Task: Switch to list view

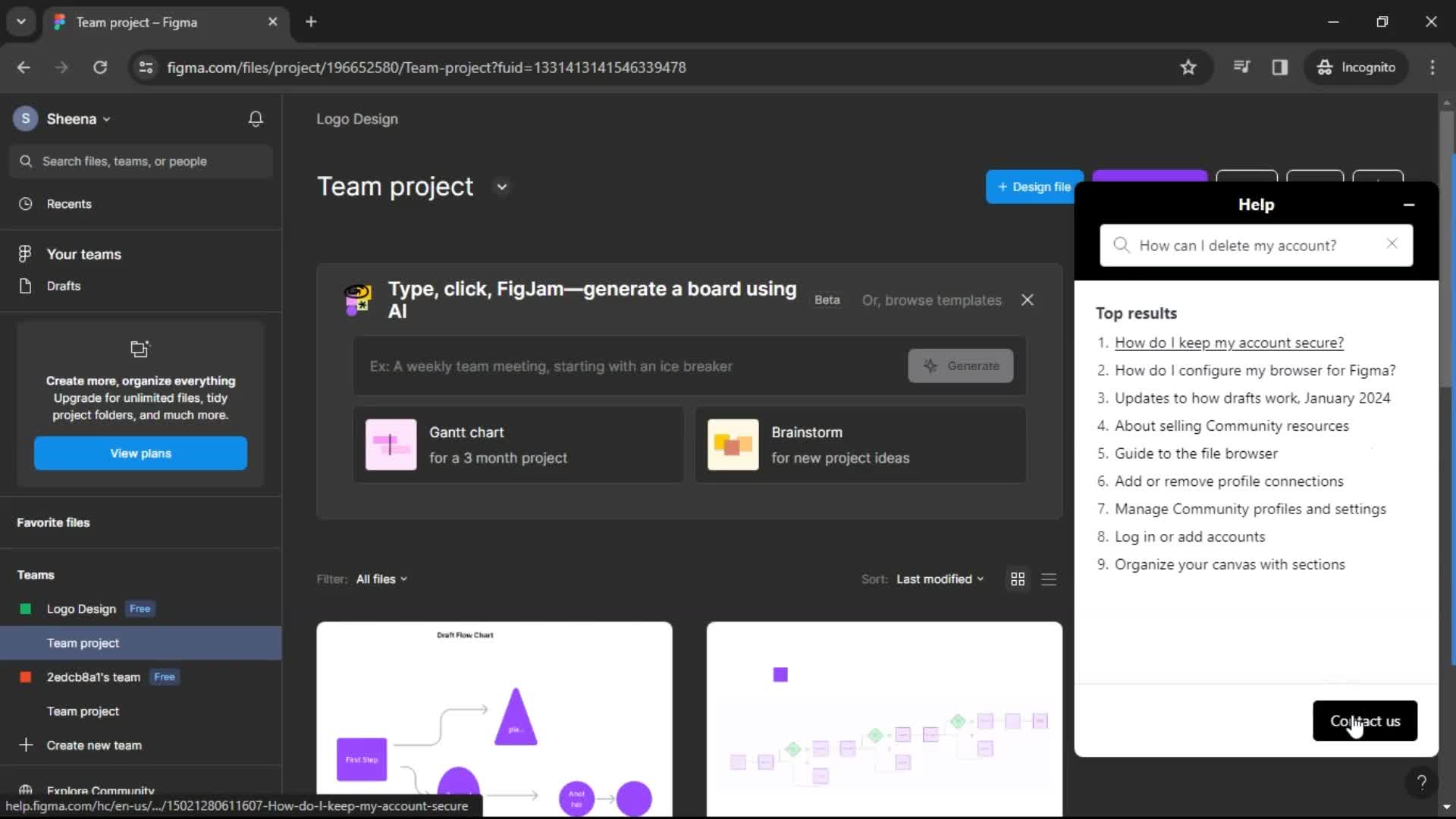Action: pyautogui.click(x=1049, y=579)
